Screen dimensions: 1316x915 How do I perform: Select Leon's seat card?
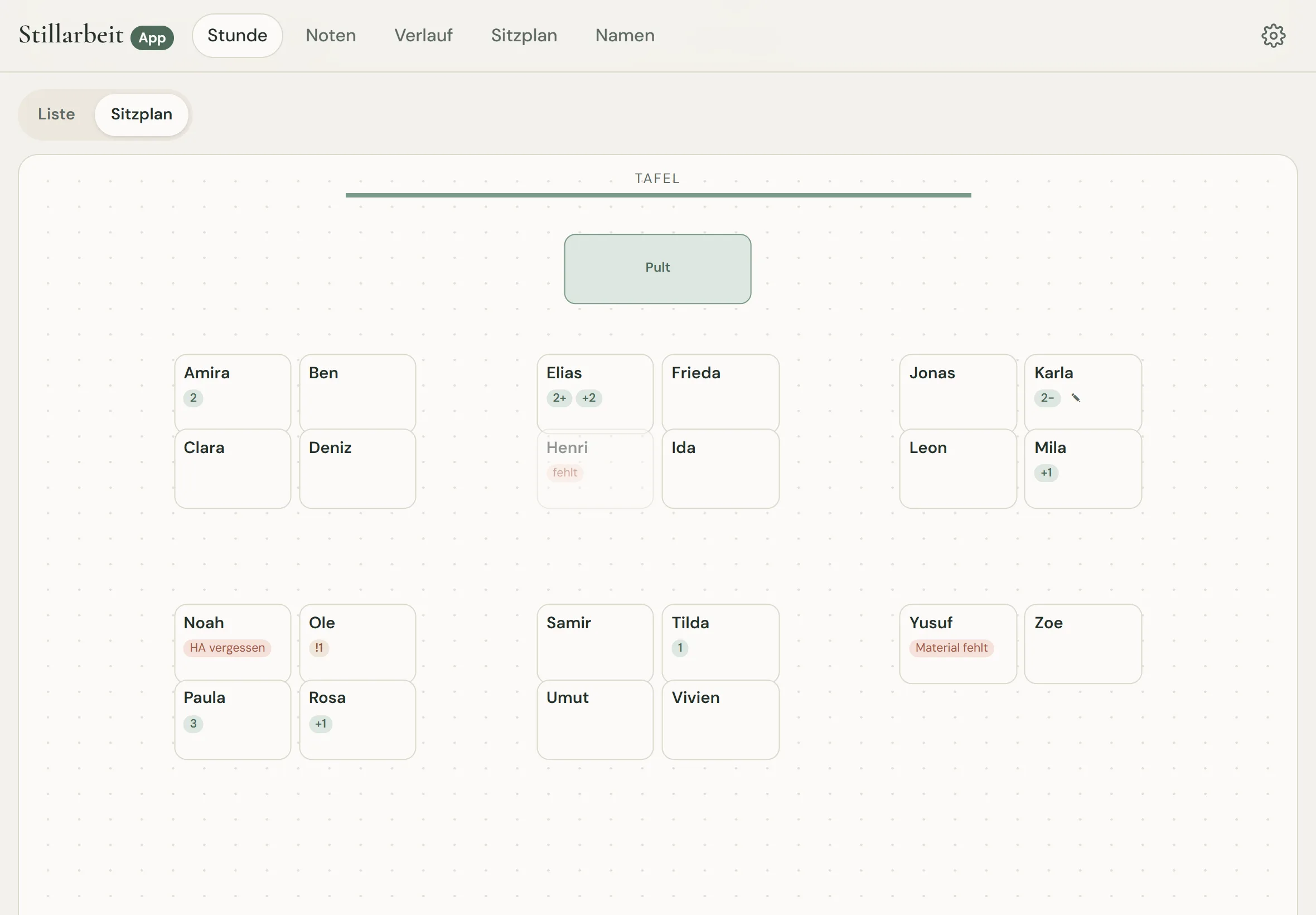tap(958, 469)
